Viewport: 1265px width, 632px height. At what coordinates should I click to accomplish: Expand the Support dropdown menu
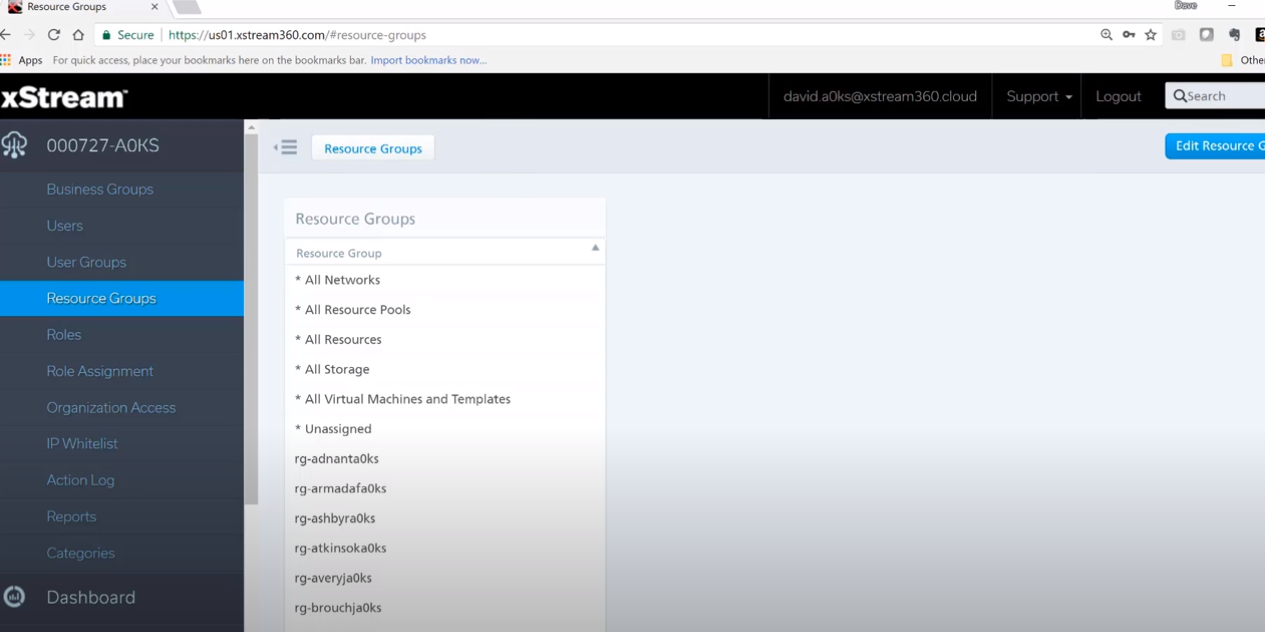pos(1038,96)
